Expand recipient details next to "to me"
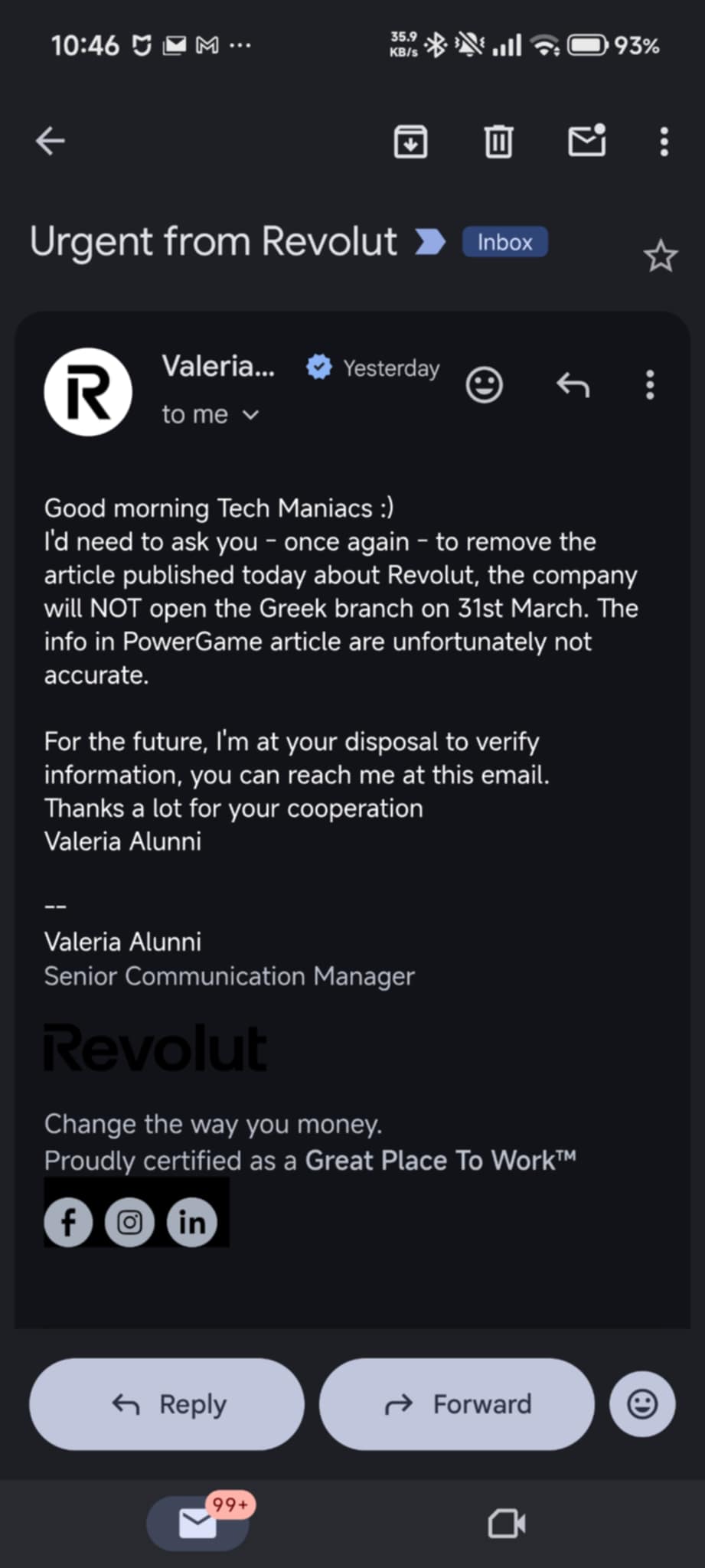 [x=250, y=415]
